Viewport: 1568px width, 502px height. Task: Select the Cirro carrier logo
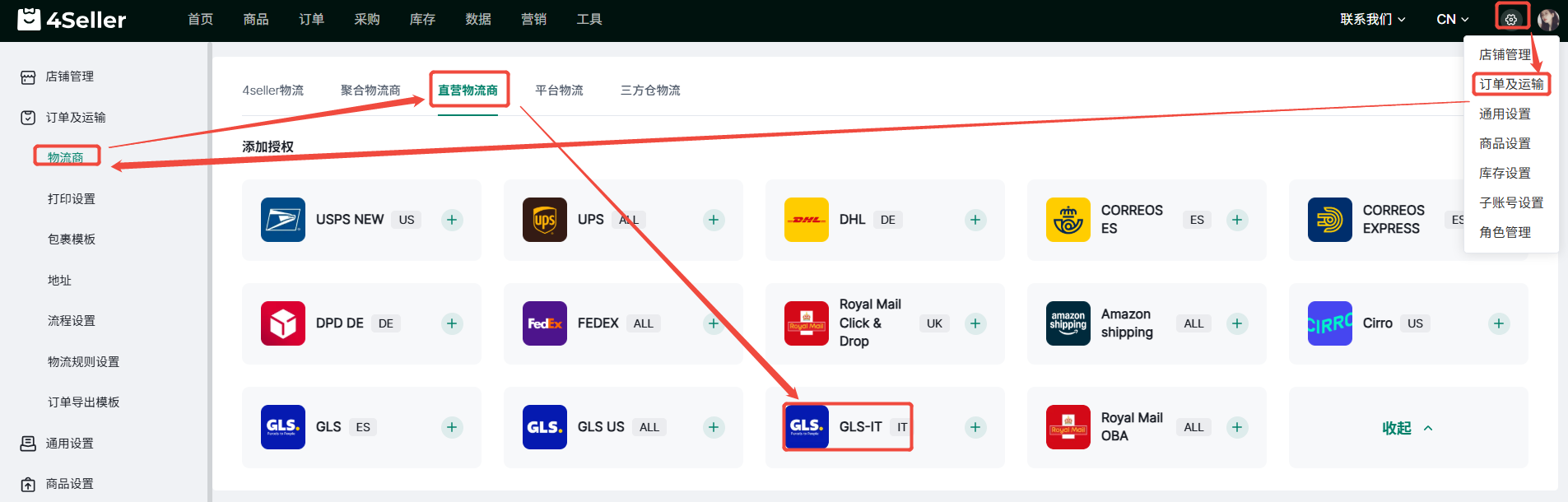[x=1330, y=323]
